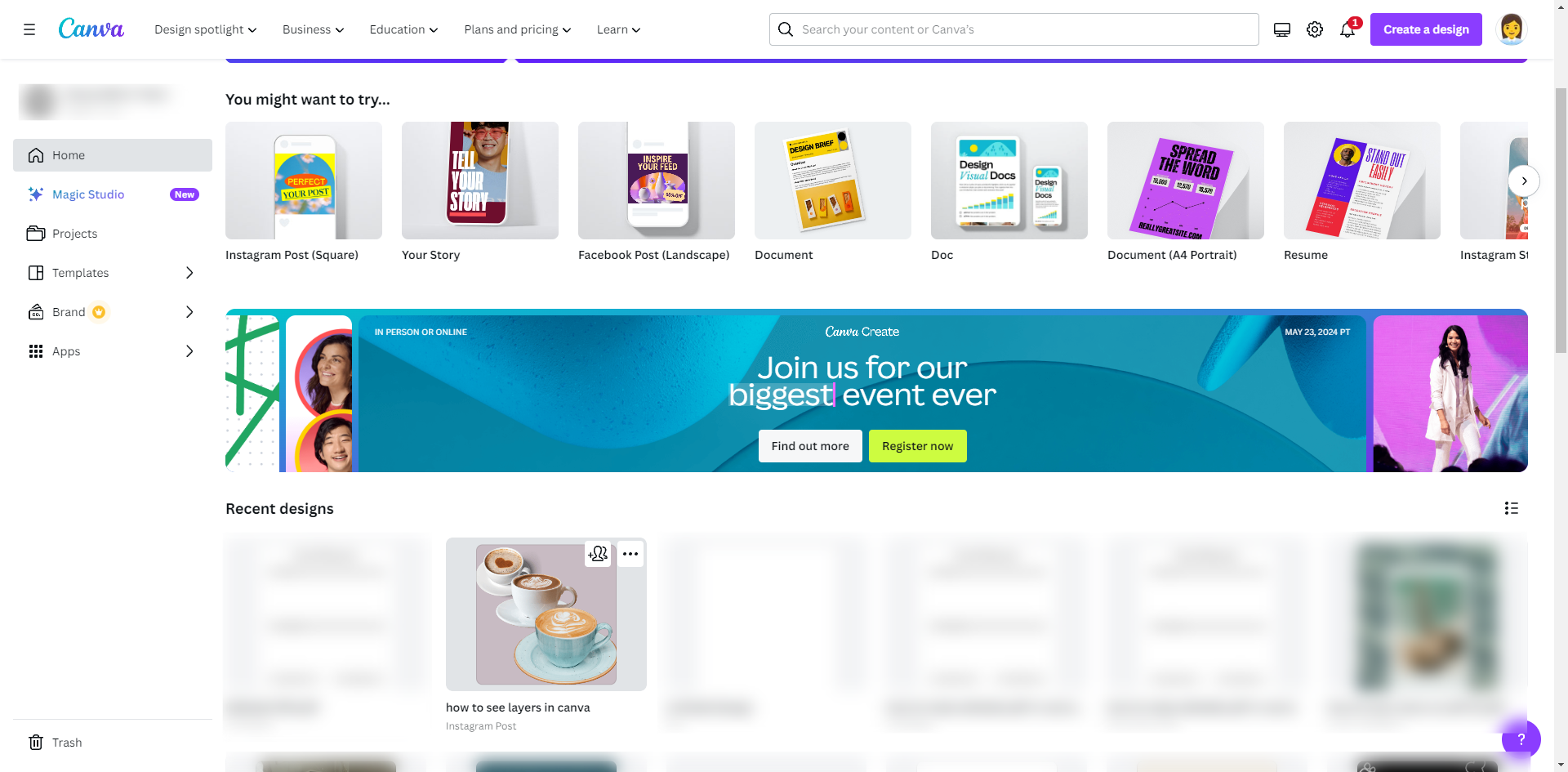Viewport: 1568px width, 772px height.
Task: Open the Plans and pricing menu
Action: click(x=518, y=29)
